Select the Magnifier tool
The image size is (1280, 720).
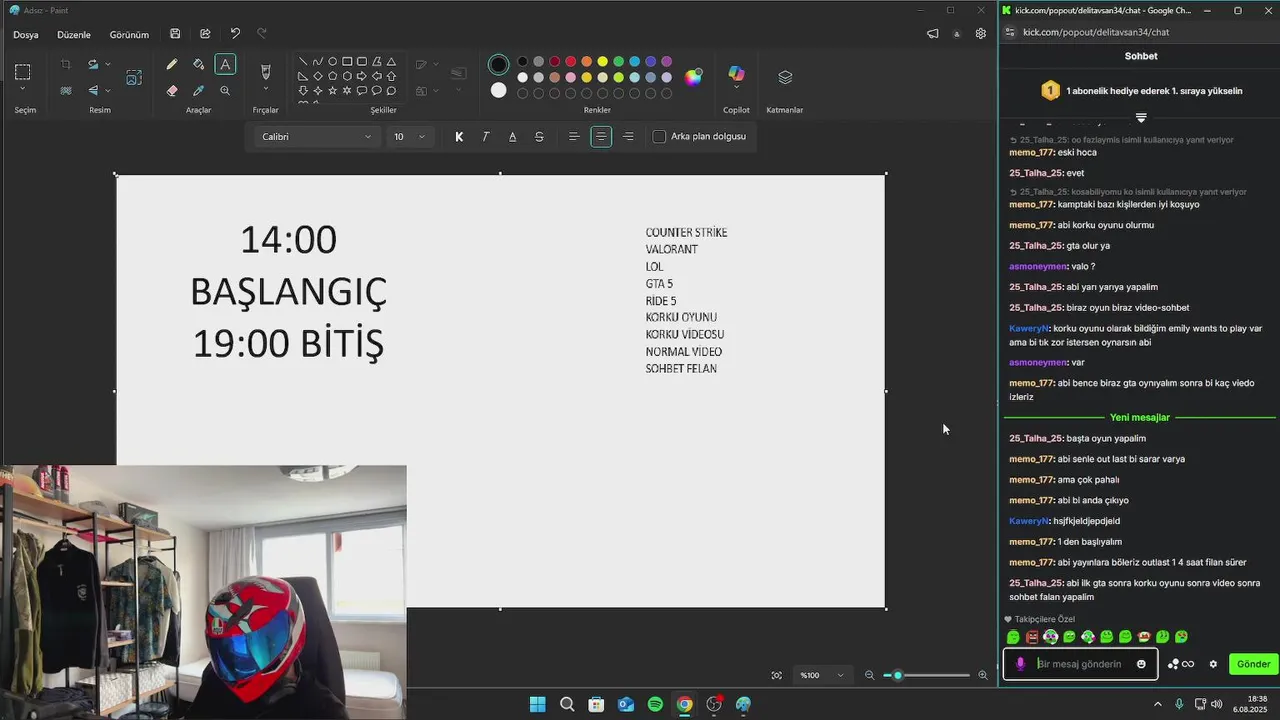tap(225, 90)
